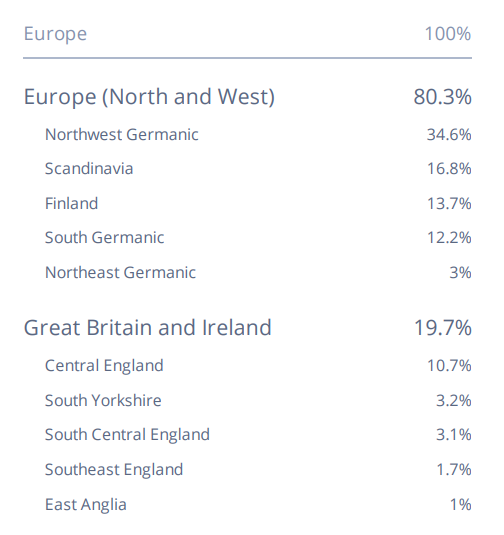The width and height of the screenshot is (504, 535).
Task: Click the 80.3% percentage value
Action: tap(443, 97)
